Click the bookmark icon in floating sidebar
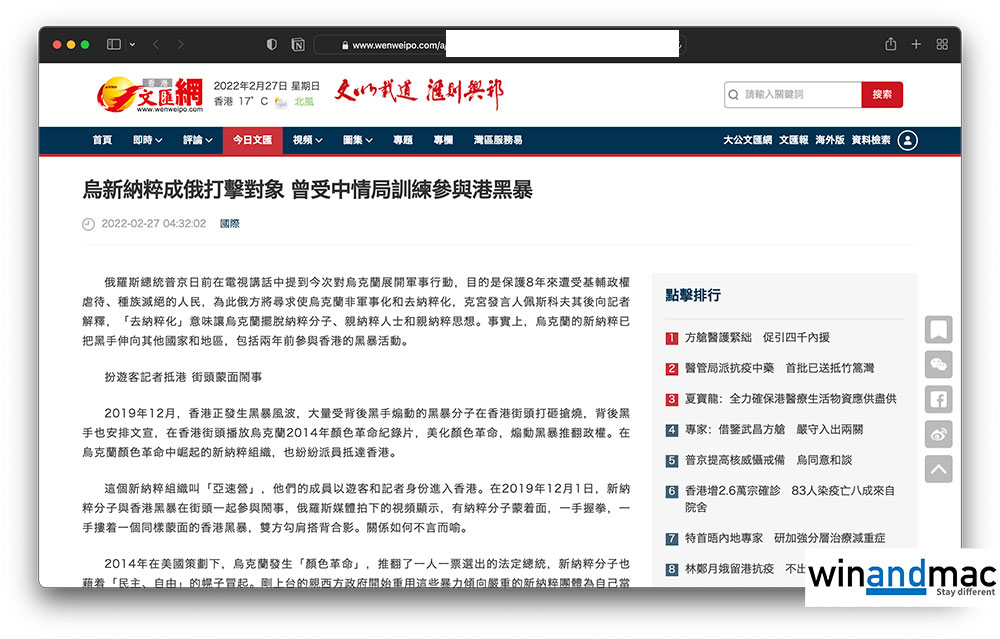1000x639 pixels. click(x=938, y=329)
